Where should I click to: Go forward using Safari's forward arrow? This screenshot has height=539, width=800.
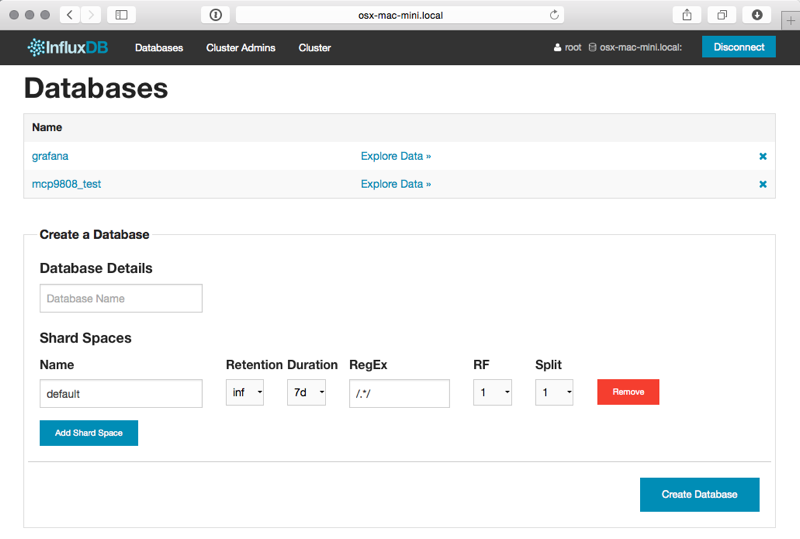pos(91,15)
